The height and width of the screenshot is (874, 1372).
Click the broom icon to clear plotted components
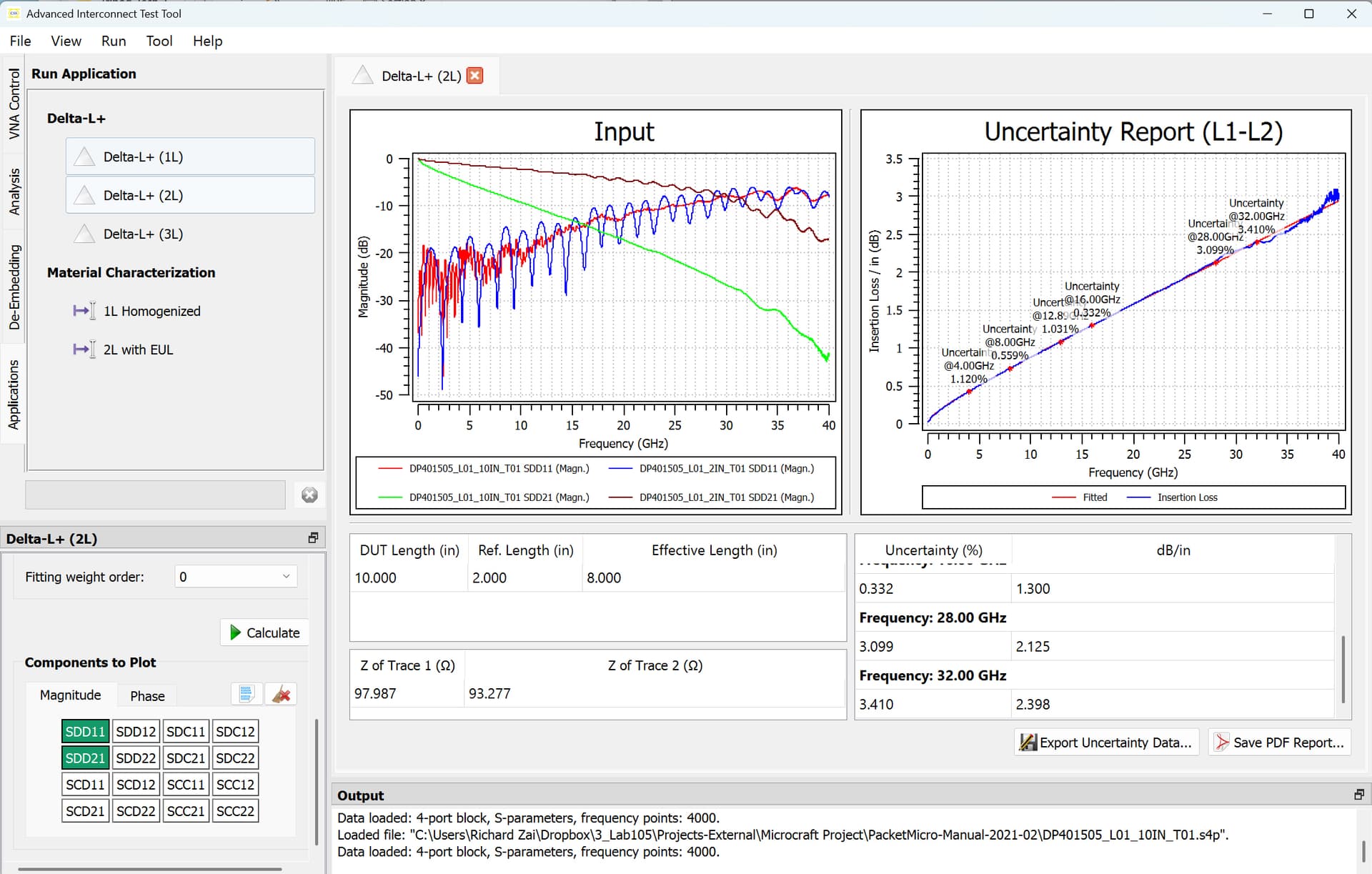(281, 693)
